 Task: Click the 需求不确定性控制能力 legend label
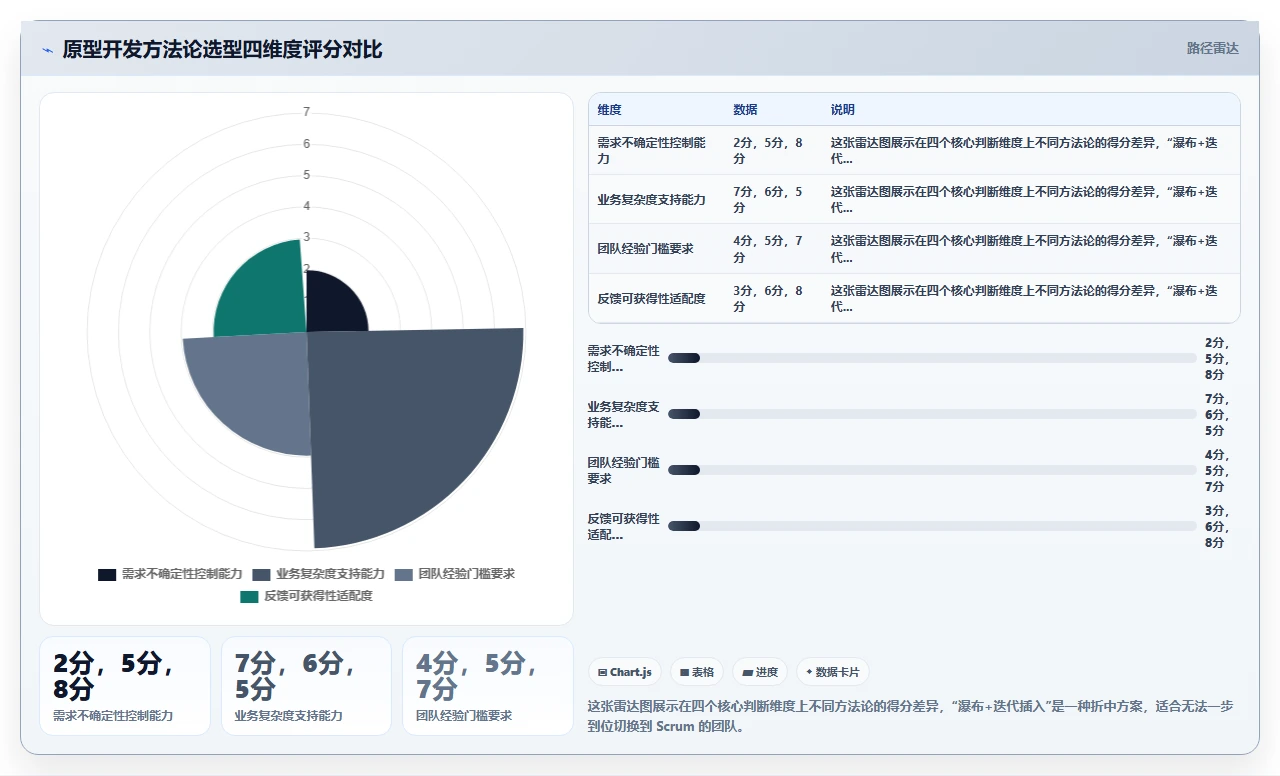[x=182, y=574]
